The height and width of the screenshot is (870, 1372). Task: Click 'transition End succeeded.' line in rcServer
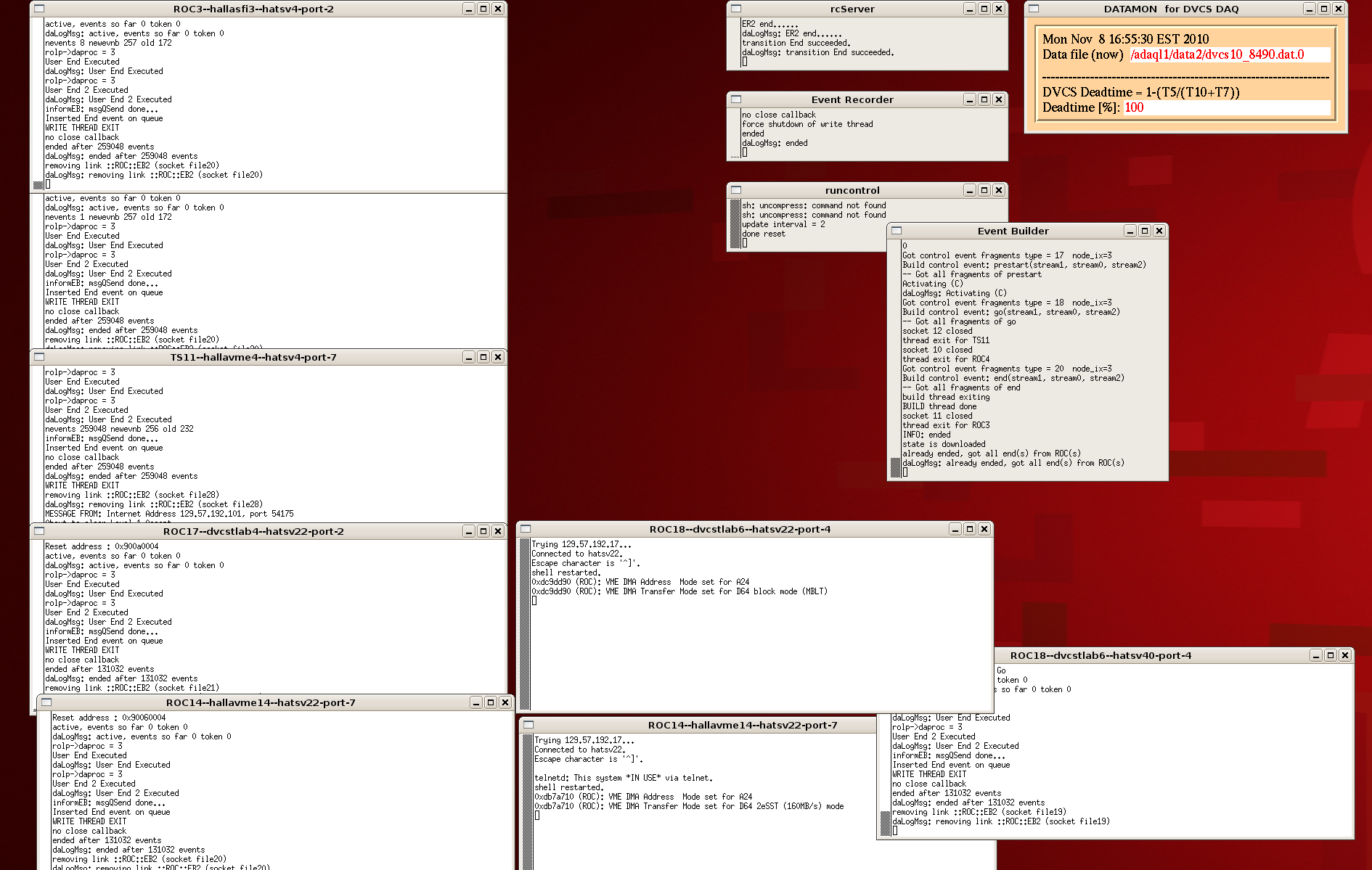click(796, 43)
